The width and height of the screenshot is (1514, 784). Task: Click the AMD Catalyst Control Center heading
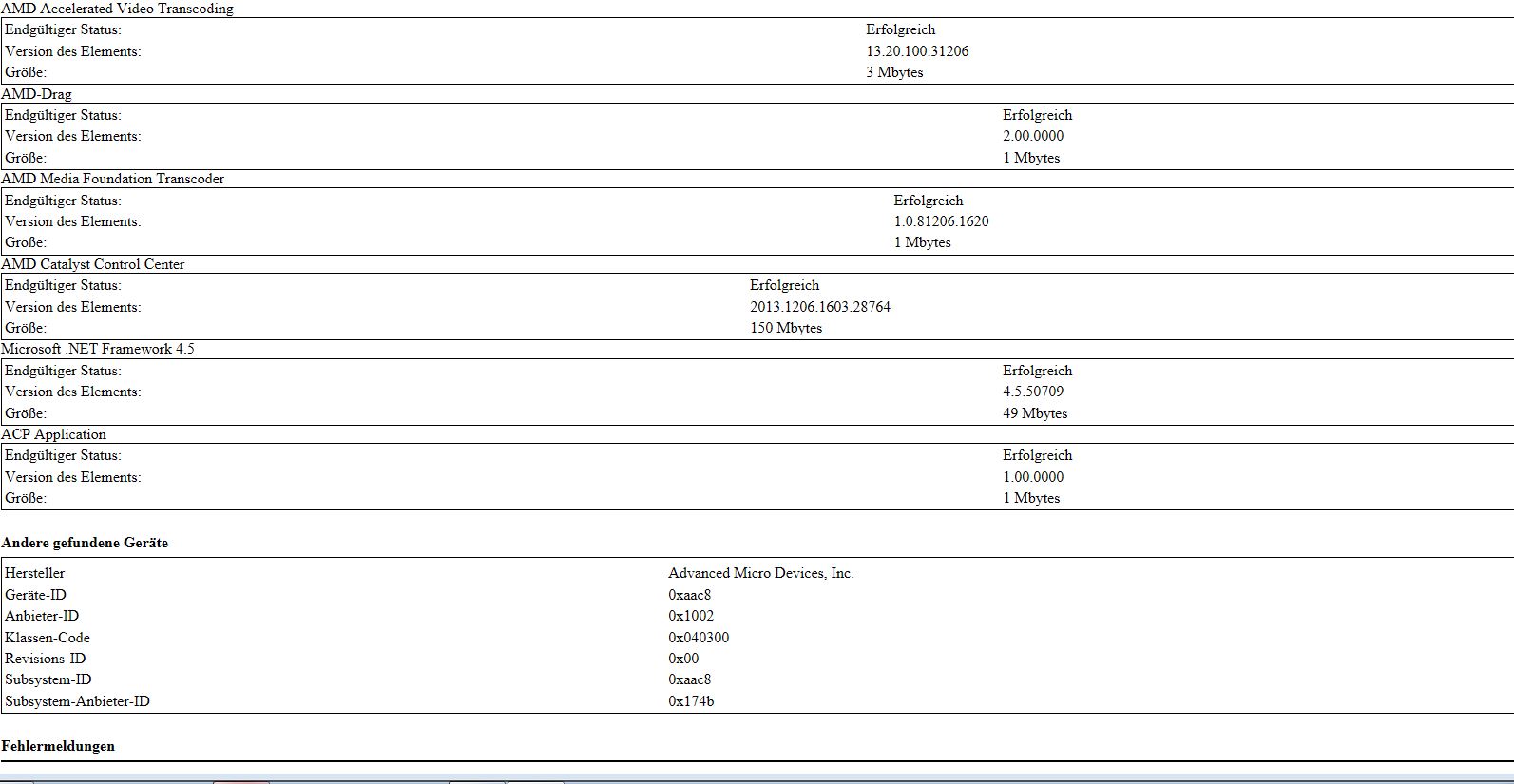pos(93,264)
